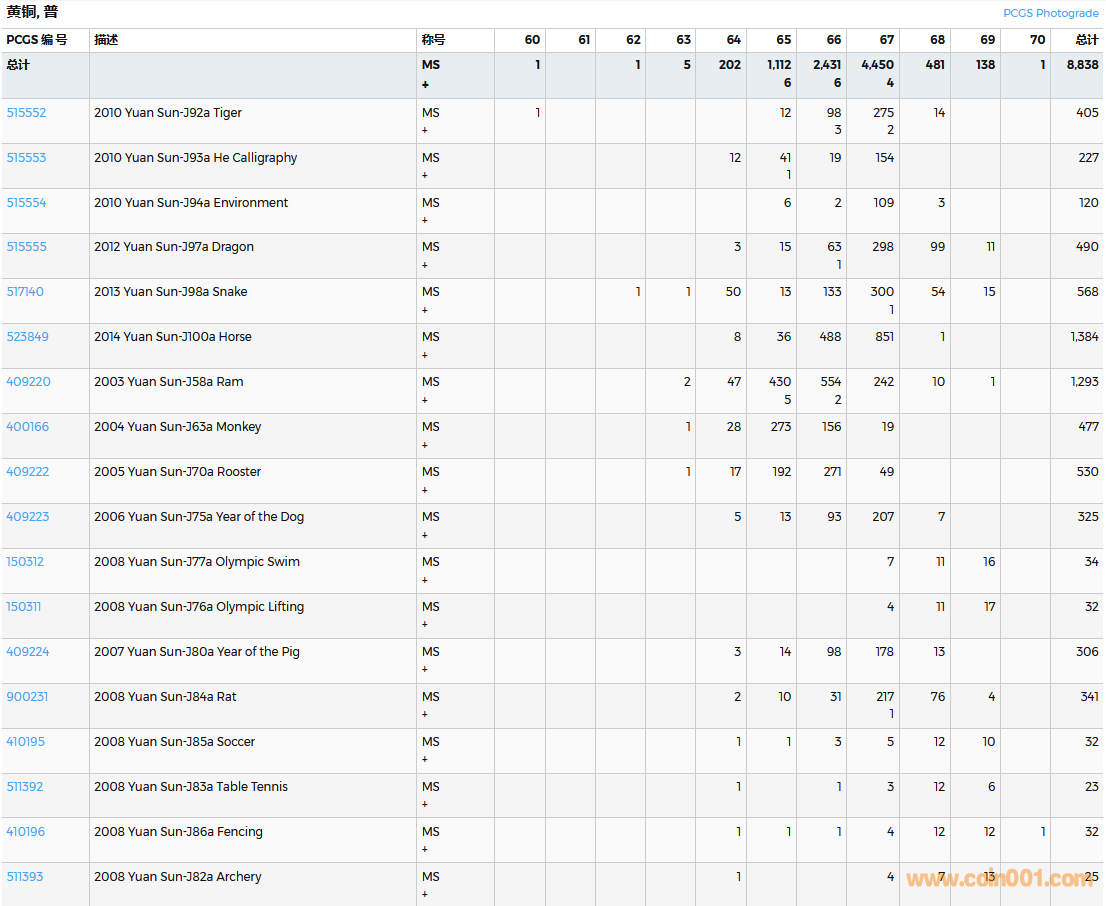This screenshot has height=906, width=1106.
Task: Click the grade 67 column header
Action: (886, 40)
